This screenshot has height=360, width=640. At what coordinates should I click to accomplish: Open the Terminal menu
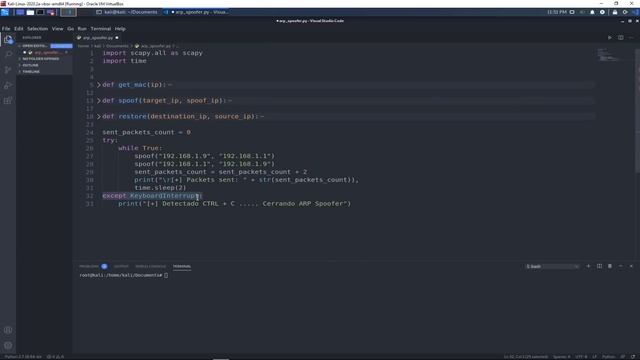tap(101, 29)
